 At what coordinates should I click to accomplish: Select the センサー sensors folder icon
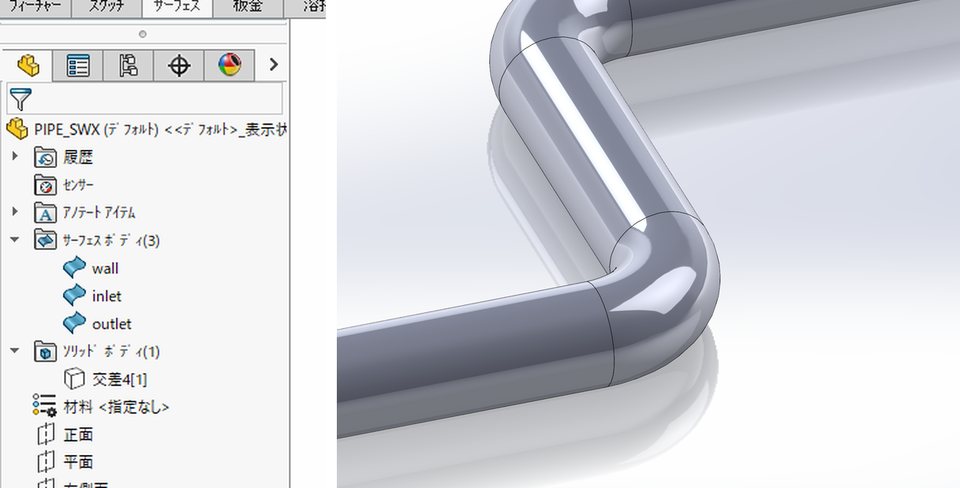click(x=45, y=185)
